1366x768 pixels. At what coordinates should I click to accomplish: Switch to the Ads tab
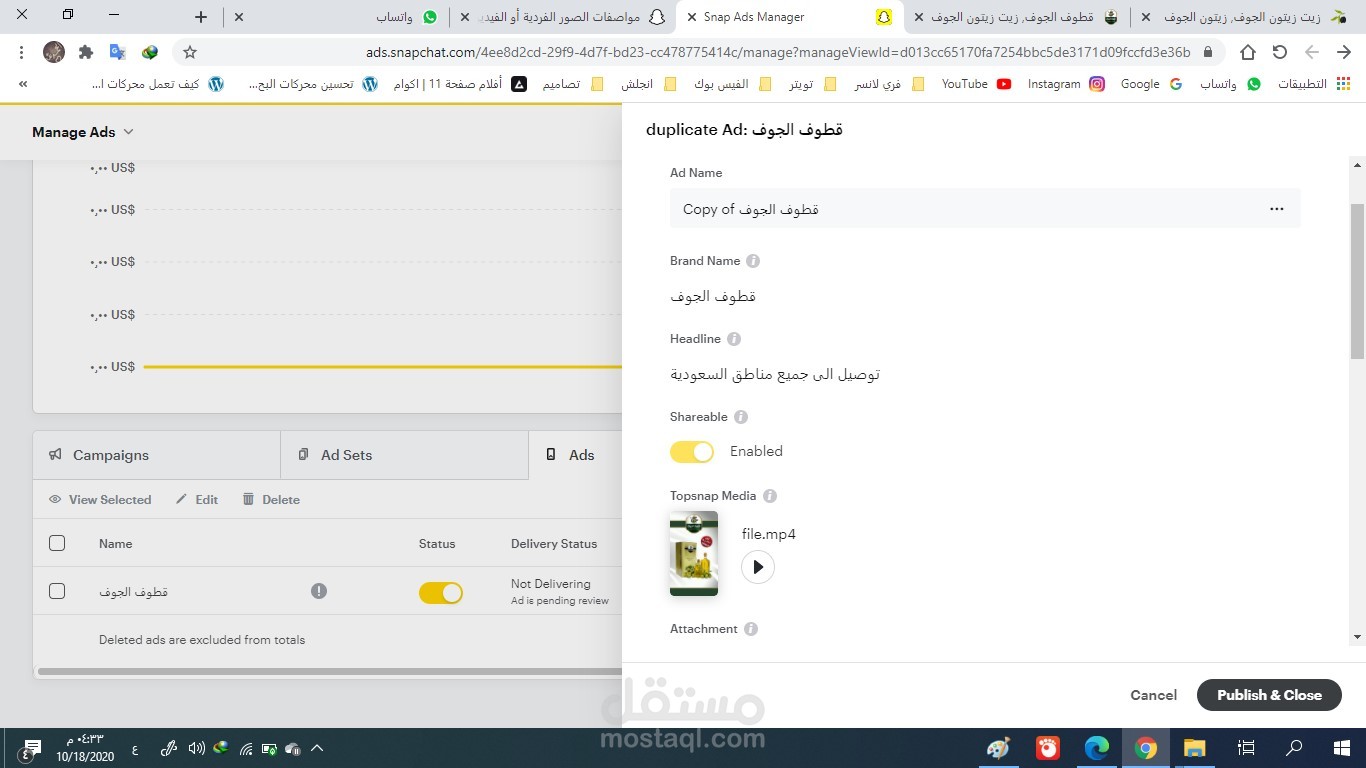(x=575, y=455)
